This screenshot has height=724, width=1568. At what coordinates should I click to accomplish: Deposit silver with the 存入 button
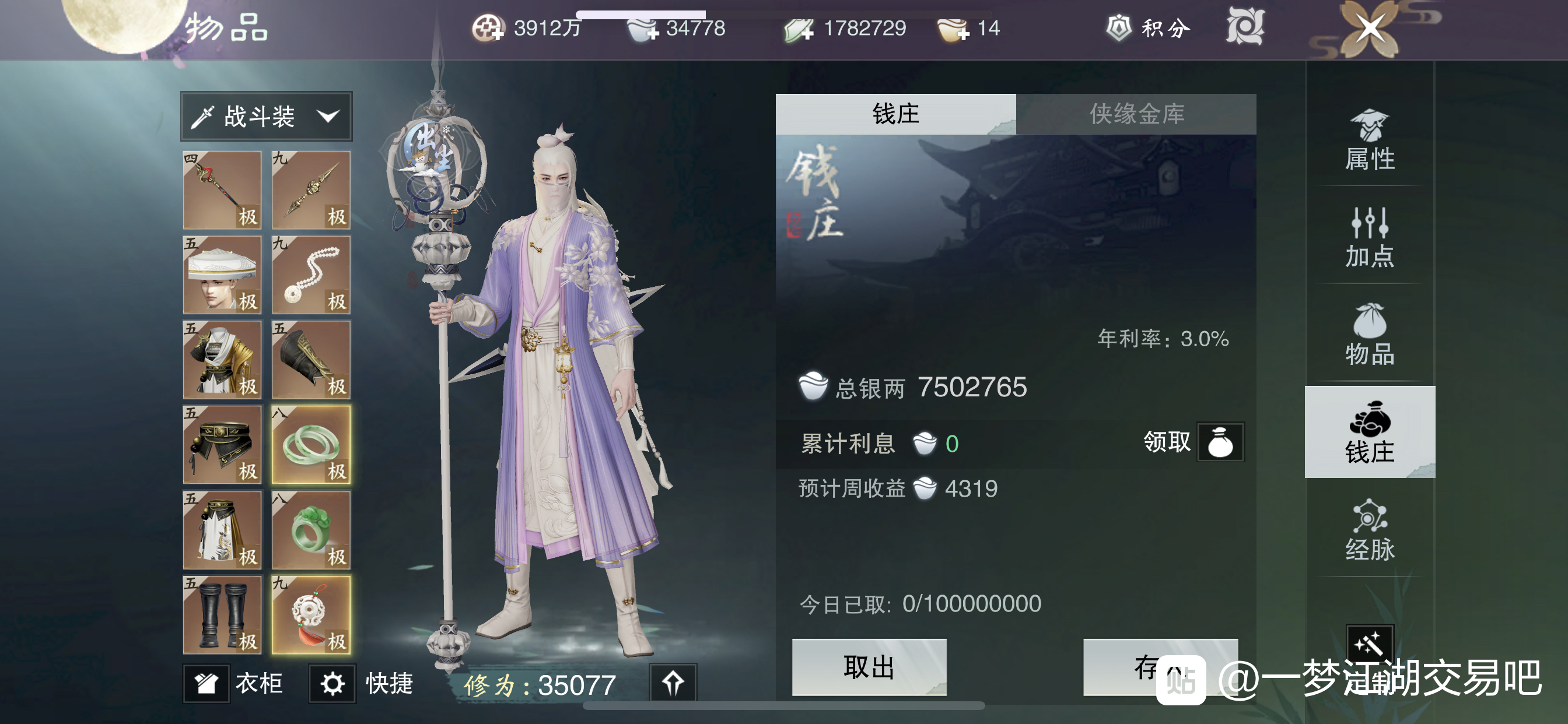(1160, 667)
